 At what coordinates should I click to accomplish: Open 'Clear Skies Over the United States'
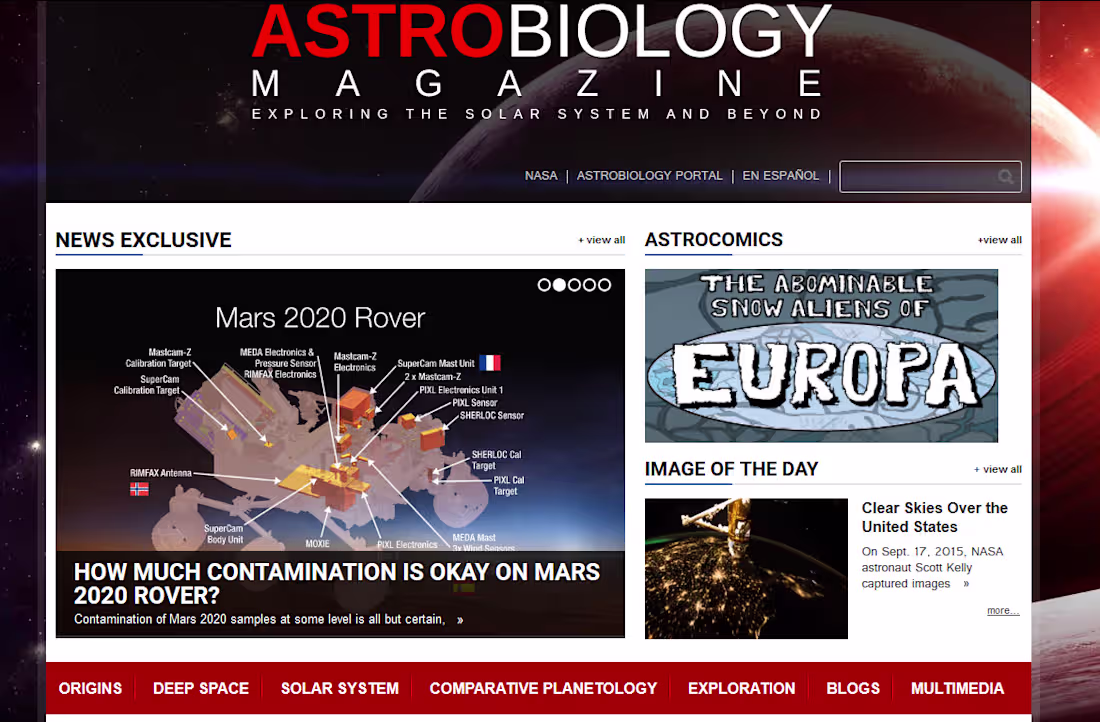[x=934, y=517]
